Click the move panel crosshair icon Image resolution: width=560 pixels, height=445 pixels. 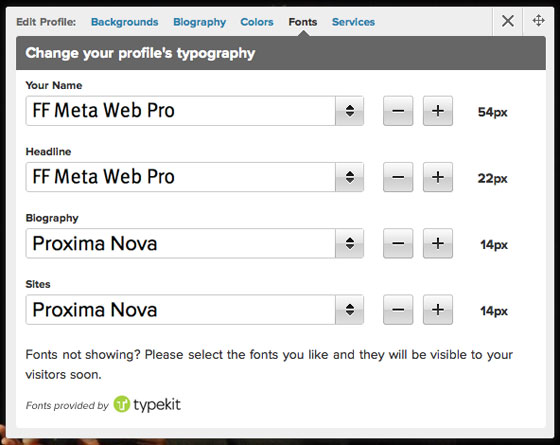click(x=539, y=21)
